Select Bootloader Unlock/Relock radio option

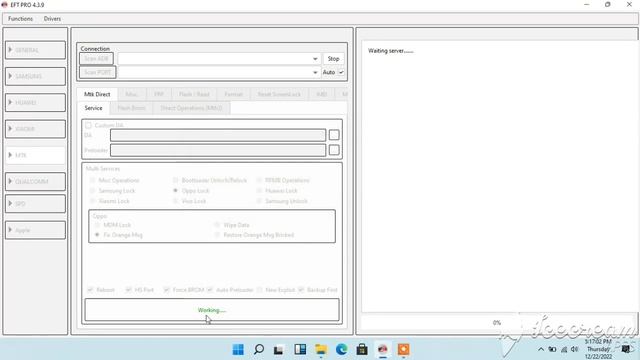tap(176, 180)
